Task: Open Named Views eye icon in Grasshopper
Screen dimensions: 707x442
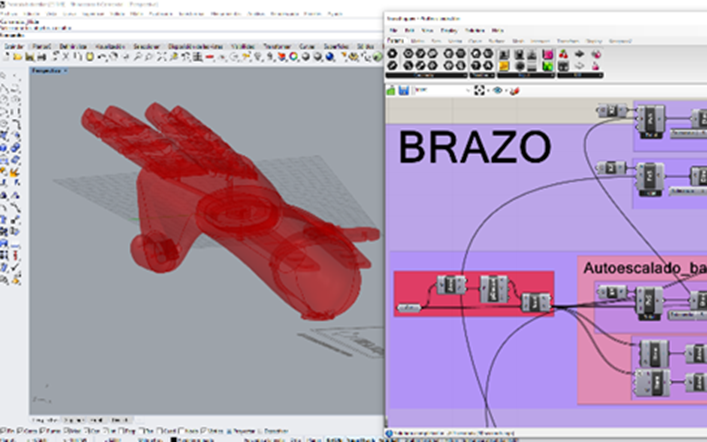Action: tap(497, 91)
